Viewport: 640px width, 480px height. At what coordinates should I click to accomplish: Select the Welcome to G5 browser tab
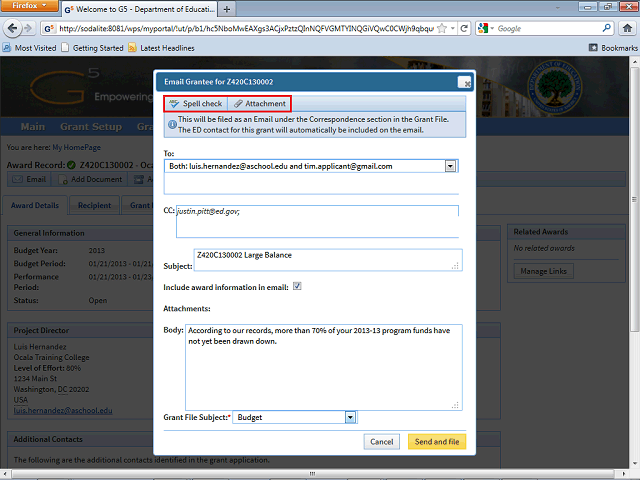pyautogui.click(x=139, y=9)
